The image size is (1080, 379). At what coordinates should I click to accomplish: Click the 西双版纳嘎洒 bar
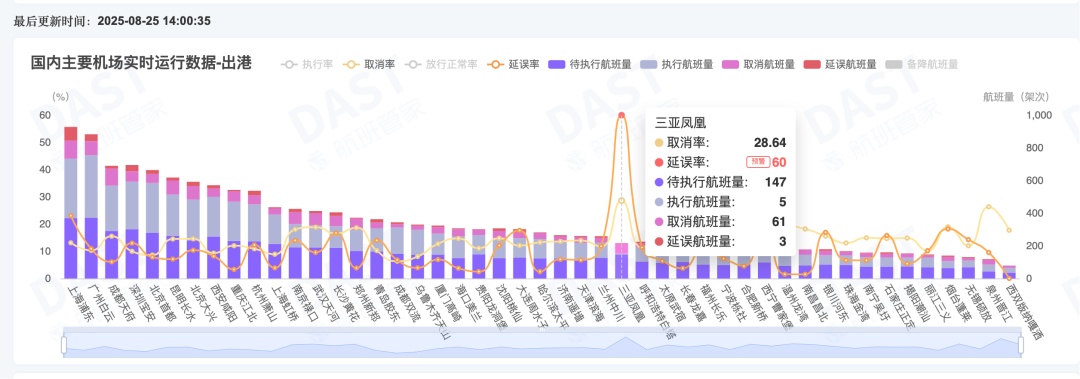(1009, 272)
